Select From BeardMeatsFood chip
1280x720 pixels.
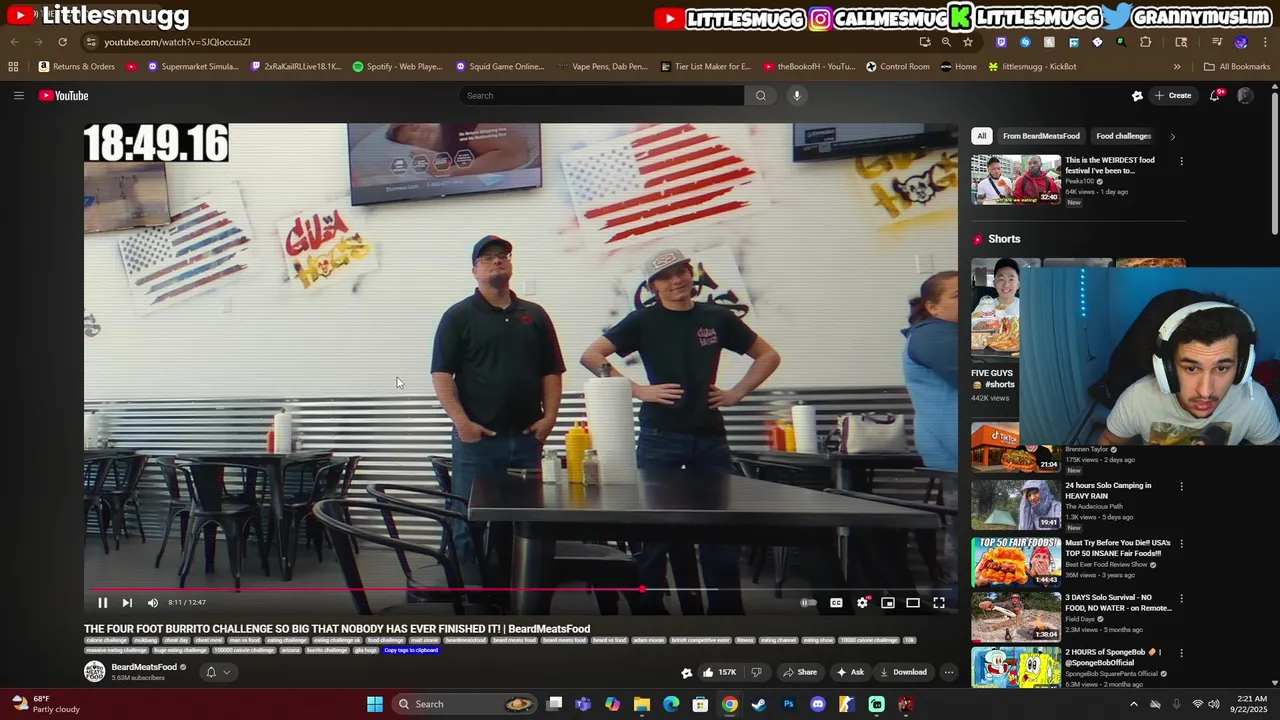(x=1041, y=136)
